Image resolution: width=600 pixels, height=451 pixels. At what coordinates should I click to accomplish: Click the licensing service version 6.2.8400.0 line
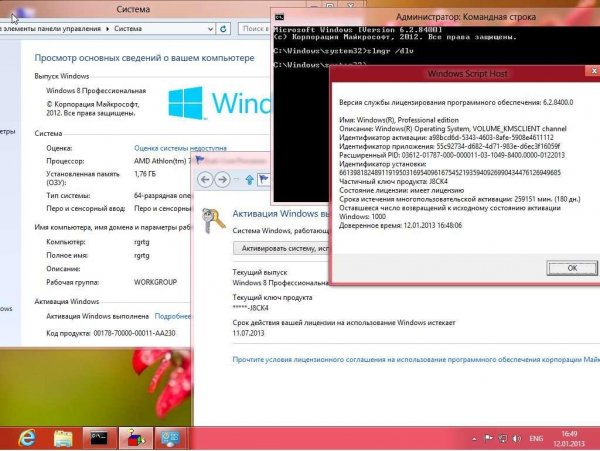tap(456, 102)
